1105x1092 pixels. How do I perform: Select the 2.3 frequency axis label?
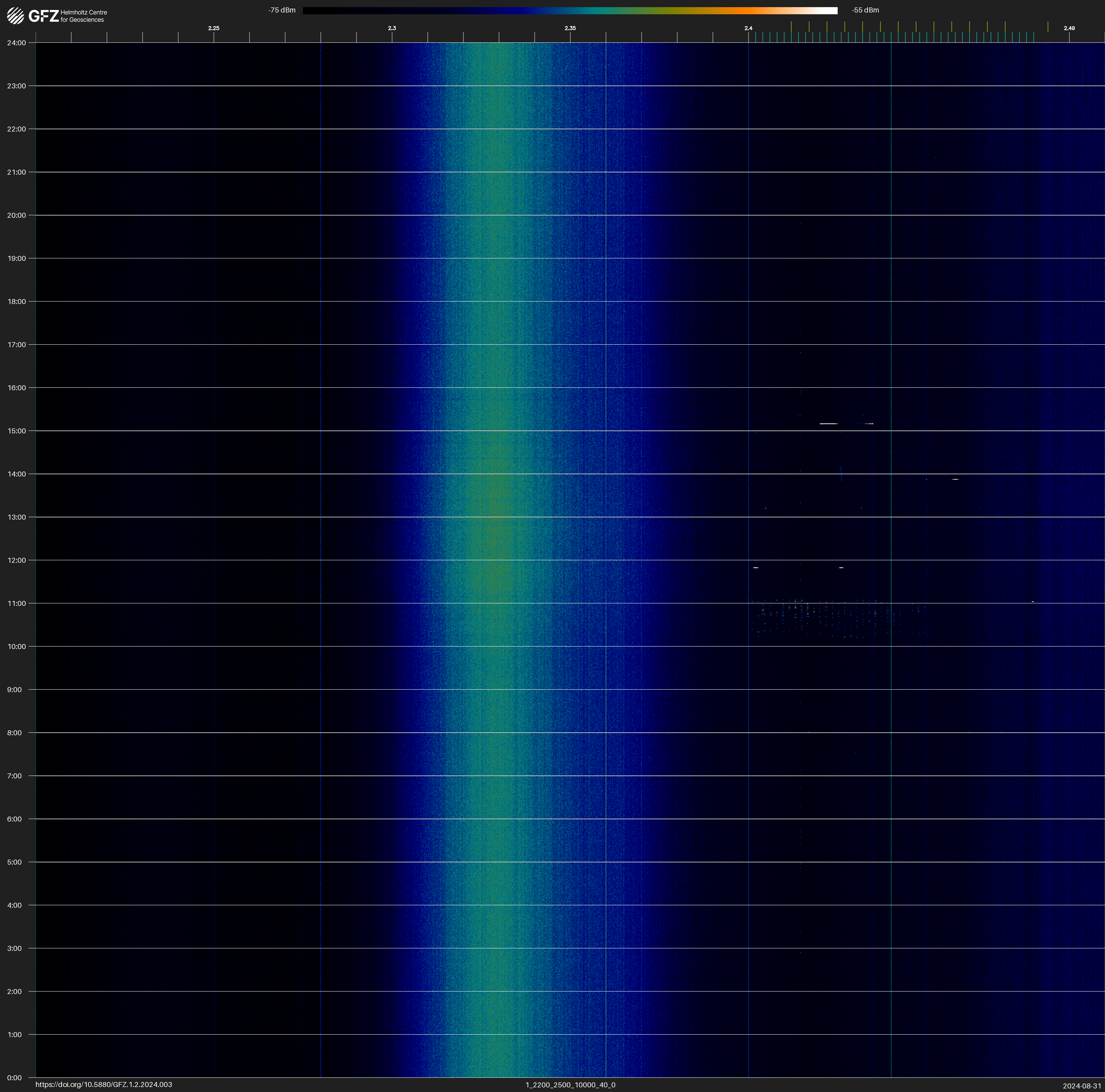coord(392,28)
